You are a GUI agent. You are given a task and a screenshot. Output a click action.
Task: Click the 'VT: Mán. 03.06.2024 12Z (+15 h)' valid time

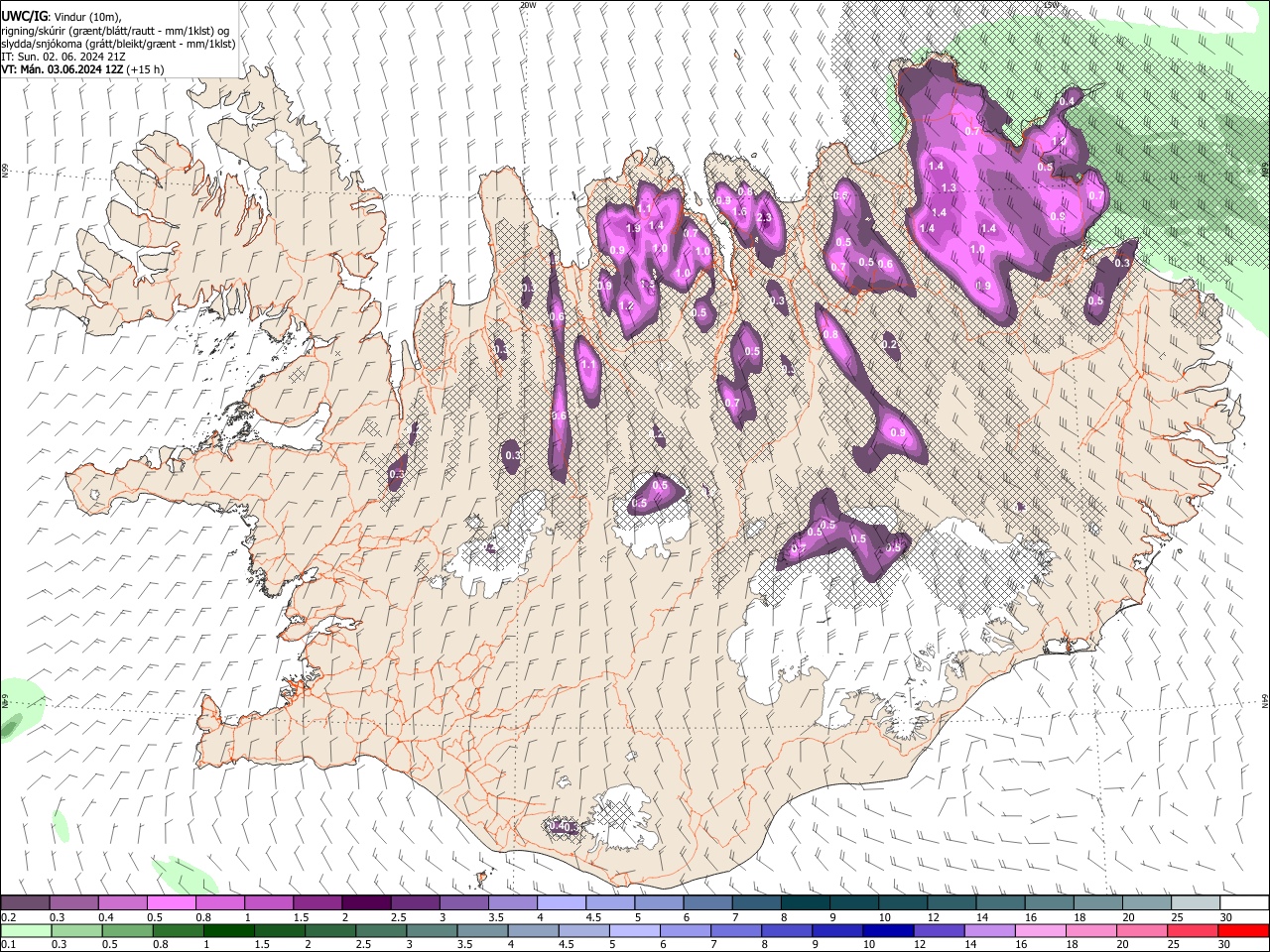[82, 69]
